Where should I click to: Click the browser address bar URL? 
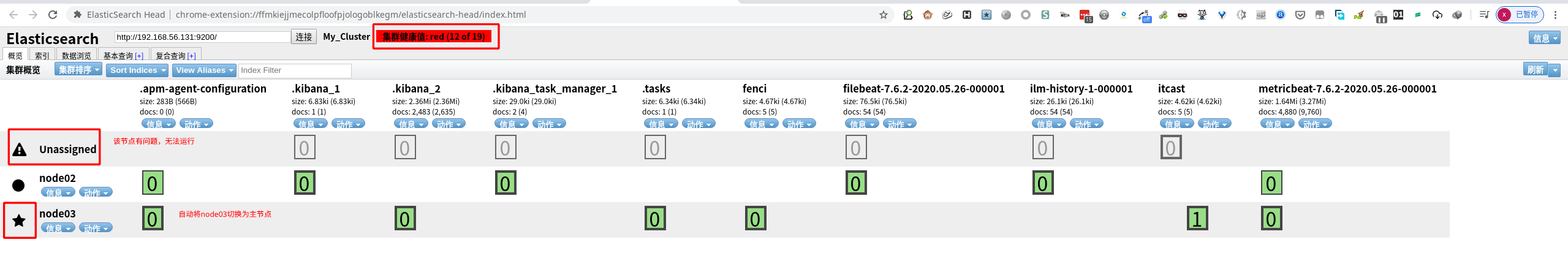click(350, 15)
